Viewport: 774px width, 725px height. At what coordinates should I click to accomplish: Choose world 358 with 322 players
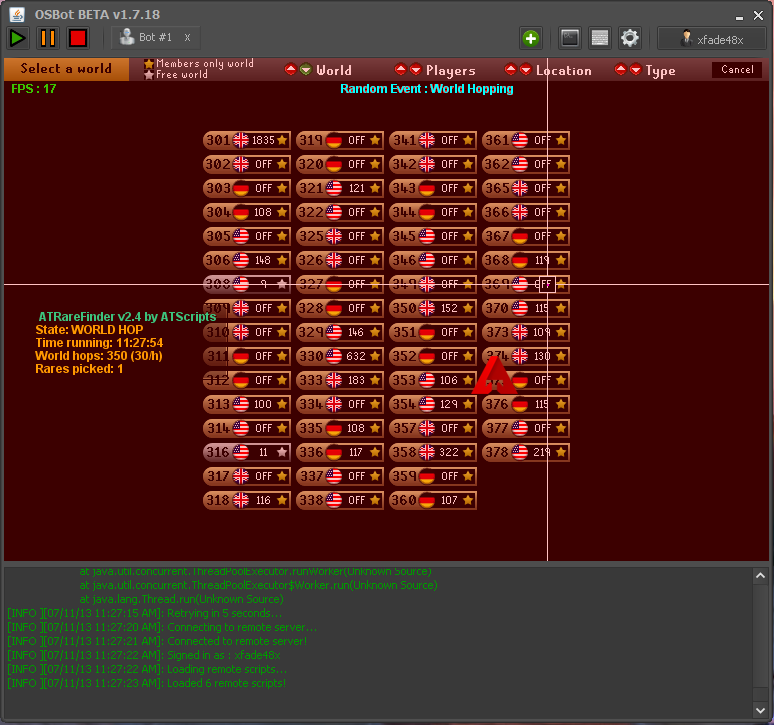[433, 452]
